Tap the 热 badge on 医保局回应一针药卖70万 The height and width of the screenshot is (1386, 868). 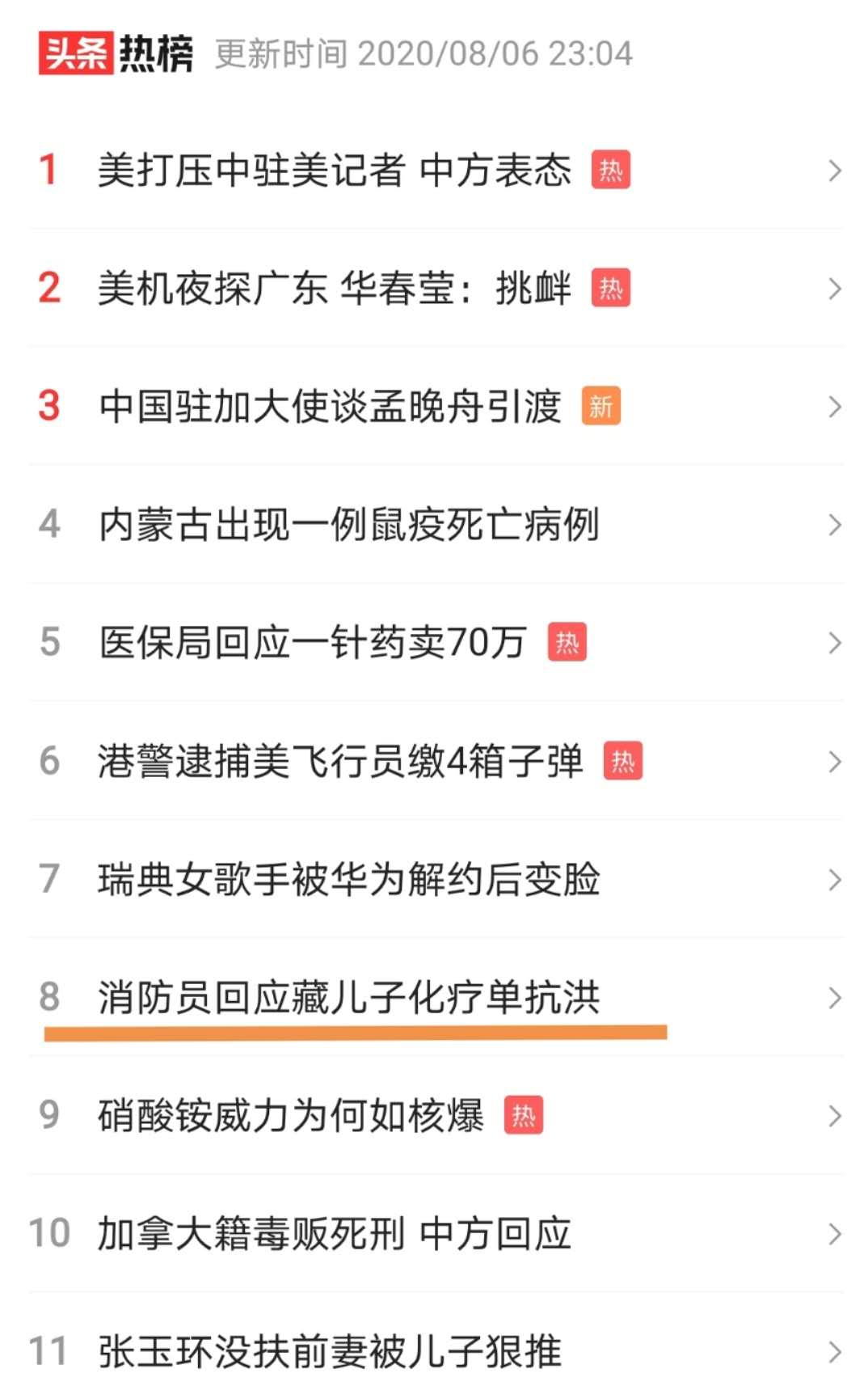tap(567, 642)
